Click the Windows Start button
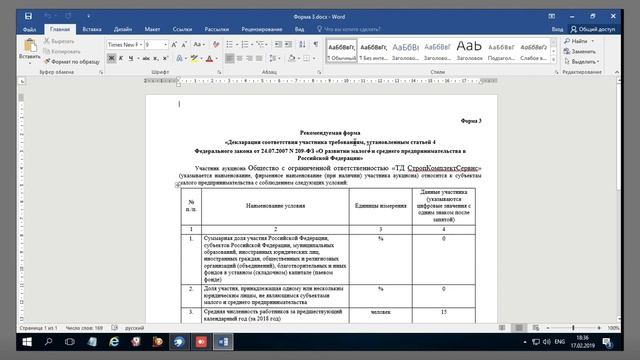The height and width of the screenshot is (360, 640). point(27,342)
